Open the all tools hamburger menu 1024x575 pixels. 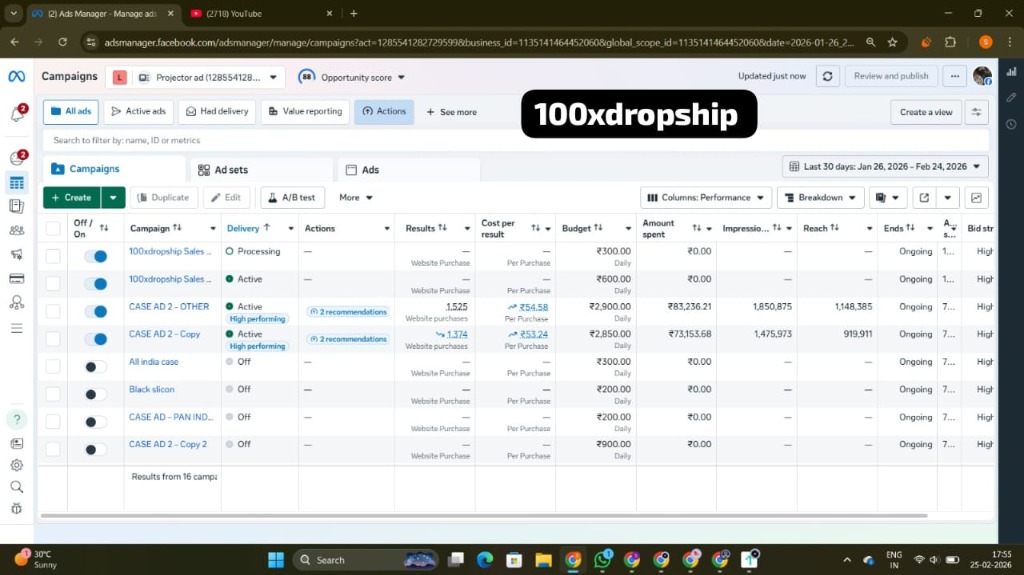pyautogui.click(x=16, y=328)
